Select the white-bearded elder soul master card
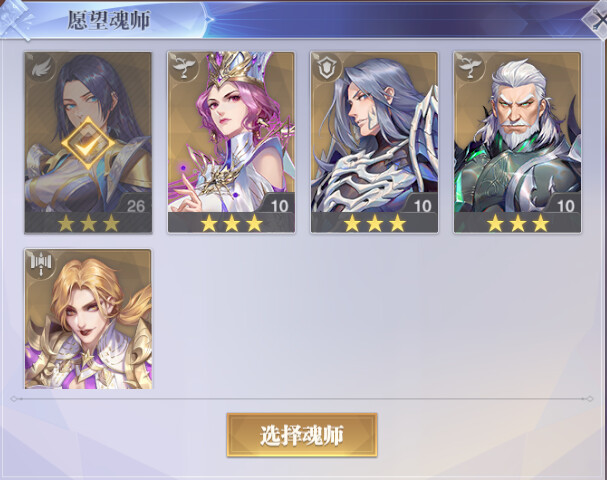This screenshot has width=607, height=480. click(518, 142)
